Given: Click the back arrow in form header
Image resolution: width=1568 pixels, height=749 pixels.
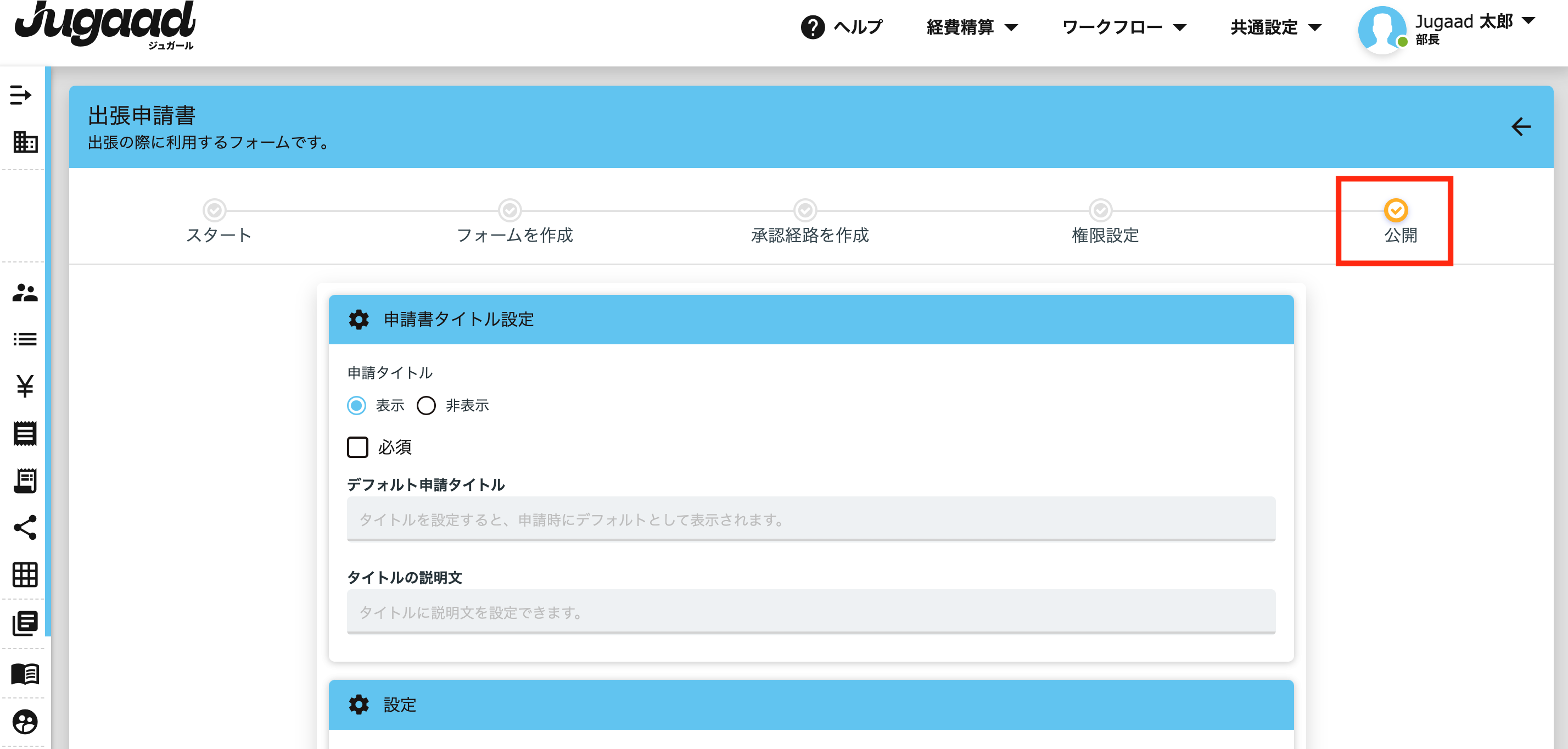Looking at the screenshot, I should pyautogui.click(x=1521, y=127).
